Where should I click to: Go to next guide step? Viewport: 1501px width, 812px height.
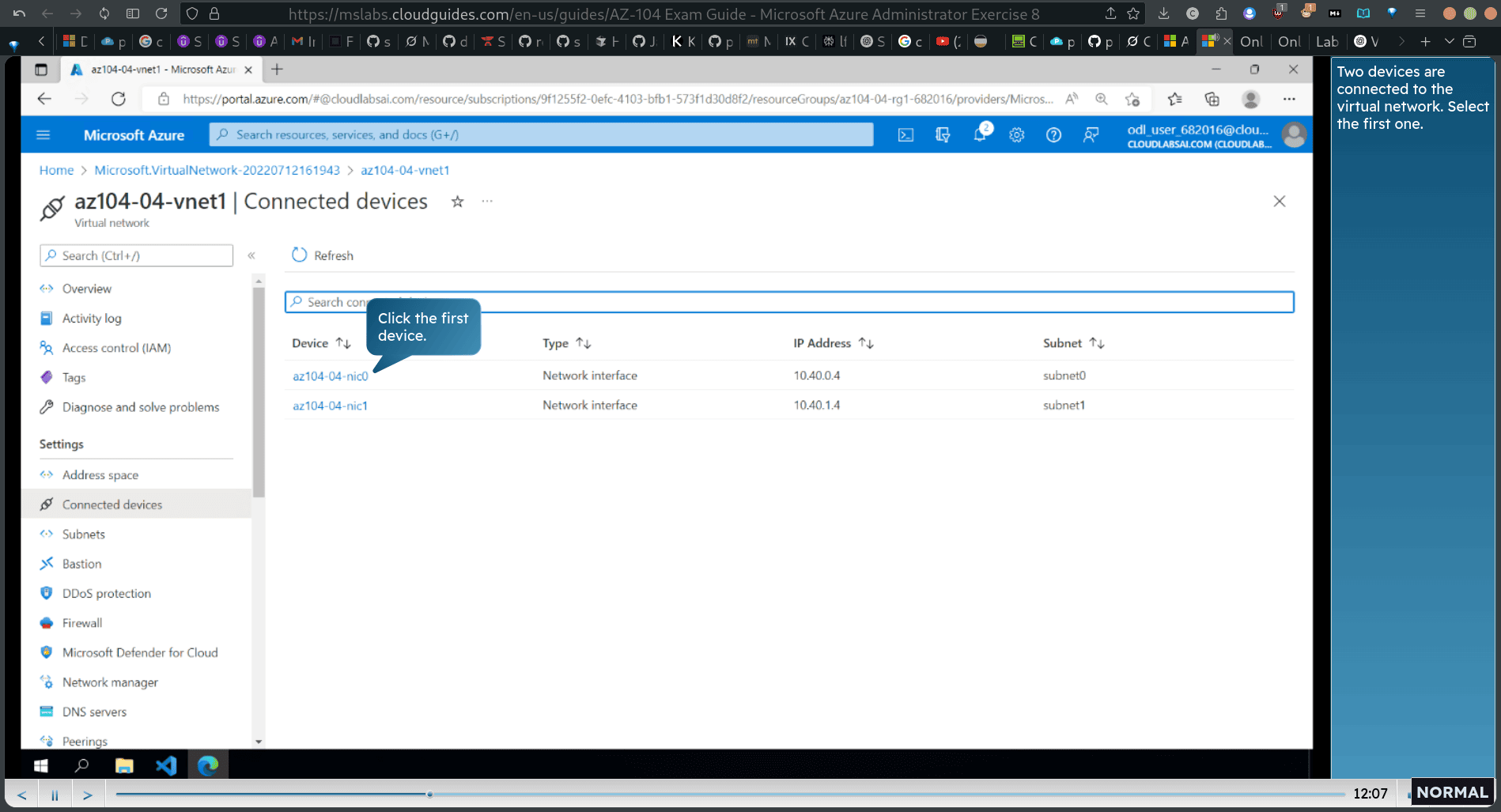[x=88, y=795]
